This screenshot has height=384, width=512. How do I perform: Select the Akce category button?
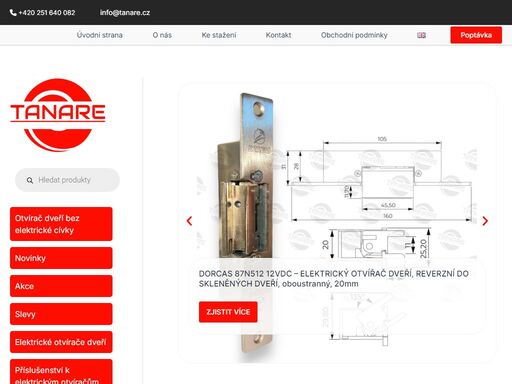pyautogui.click(x=61, y=286)
